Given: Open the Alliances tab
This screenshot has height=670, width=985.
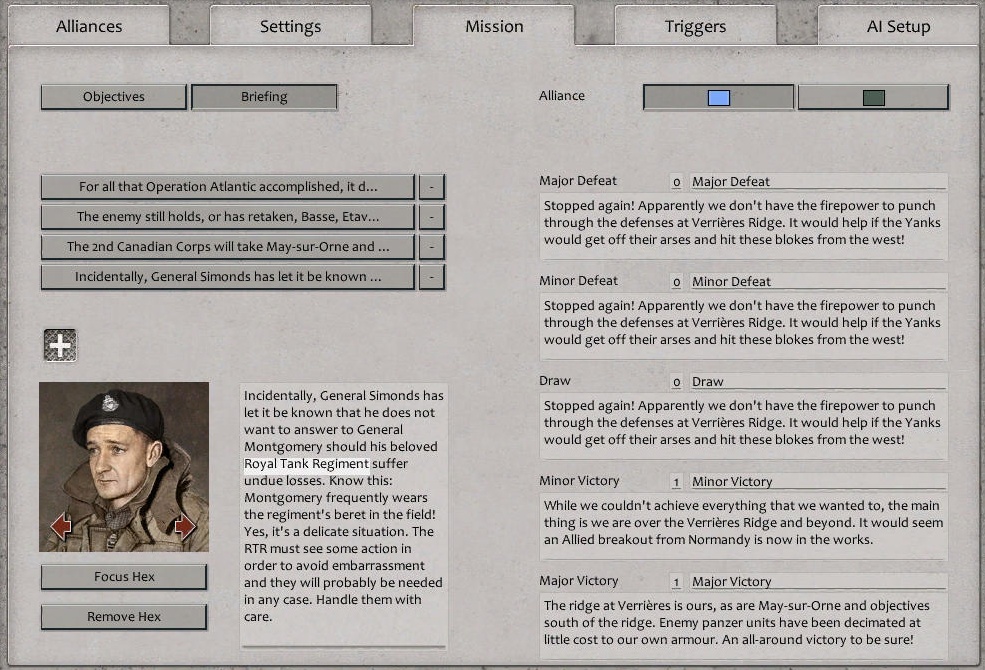Looking at the screenshot, I should tap(90, 26).
